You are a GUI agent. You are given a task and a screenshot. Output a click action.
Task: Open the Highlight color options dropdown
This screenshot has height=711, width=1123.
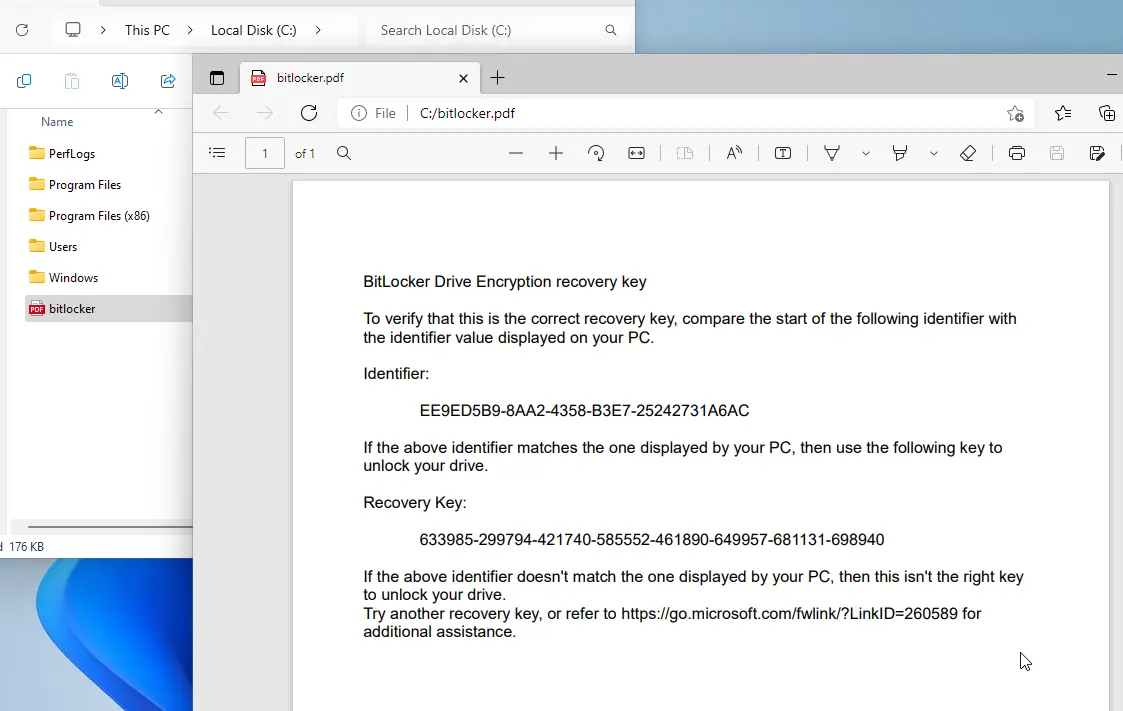pyautogui.click(x=933, y=153)
